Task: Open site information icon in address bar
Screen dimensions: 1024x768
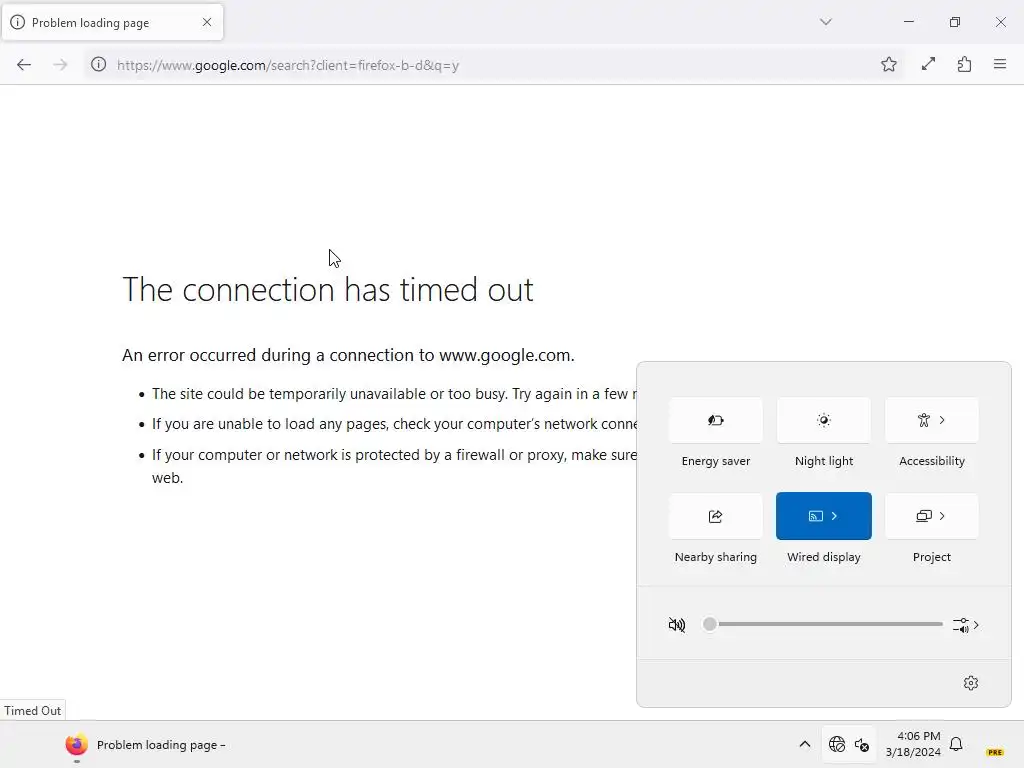Action: pyautogui.click(x=99, y=65)
